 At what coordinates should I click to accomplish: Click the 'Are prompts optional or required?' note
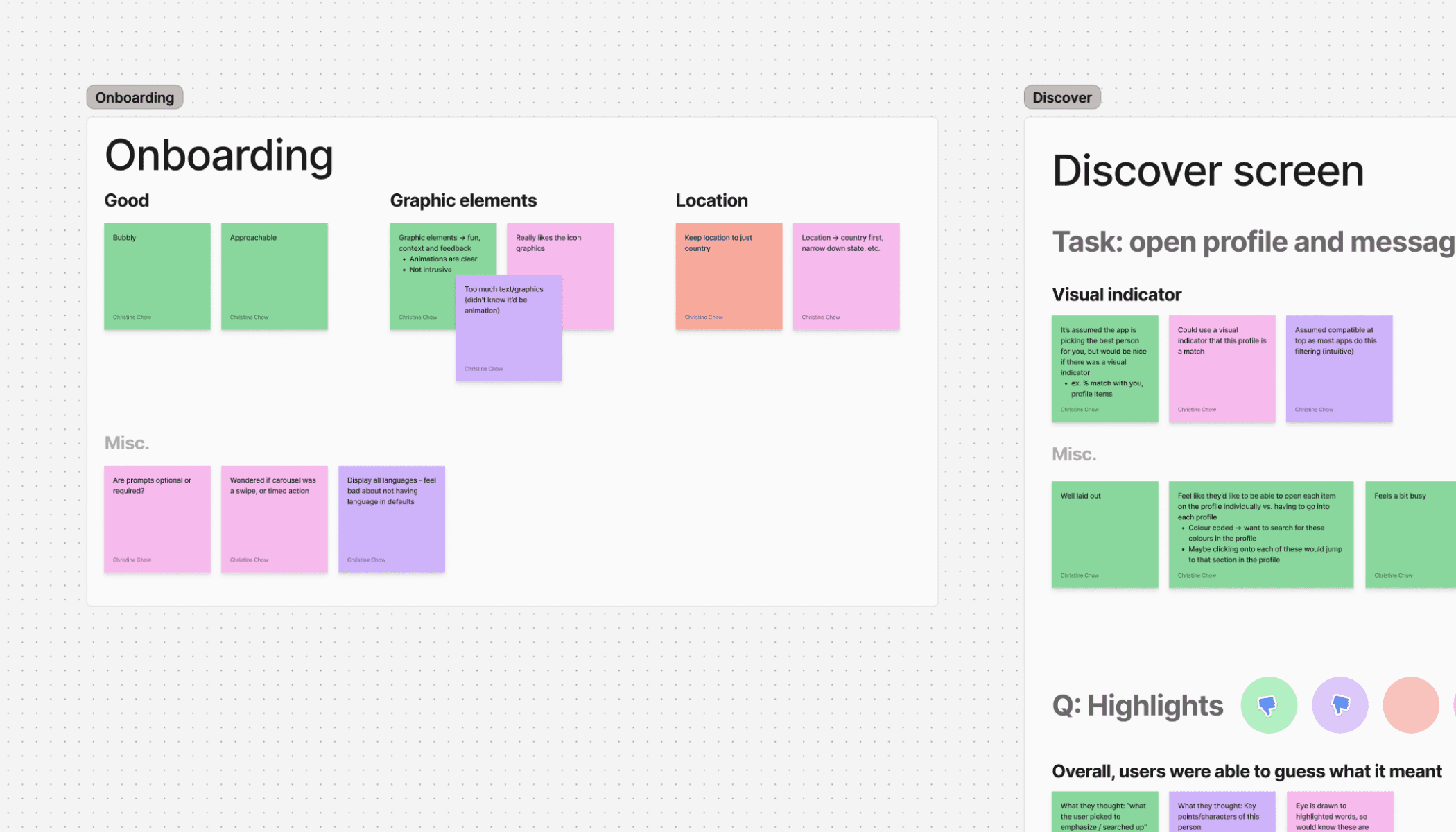click(x=157, y=519)
